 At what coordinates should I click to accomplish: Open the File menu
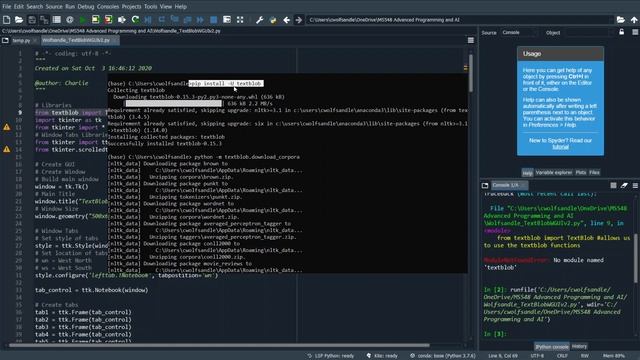(x=7, y=7)
